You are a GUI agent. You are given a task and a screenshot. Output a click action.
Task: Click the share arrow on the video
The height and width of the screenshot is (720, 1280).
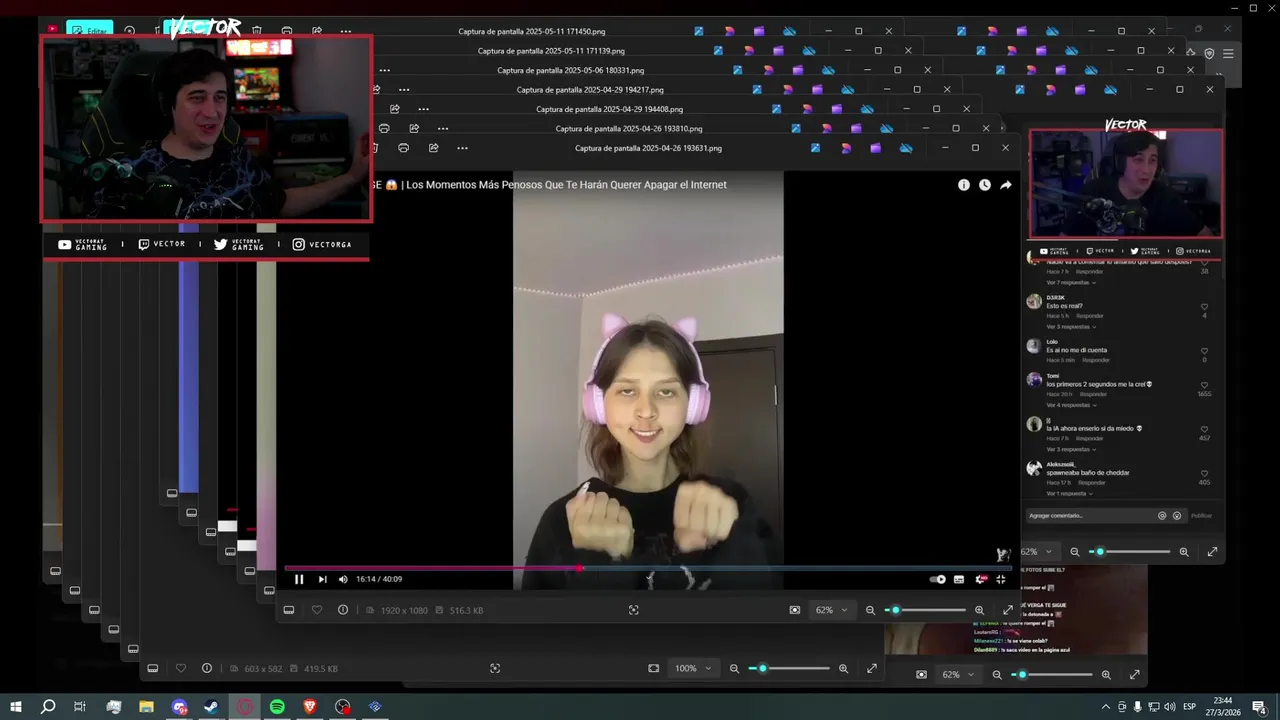tap(1006, 185)
